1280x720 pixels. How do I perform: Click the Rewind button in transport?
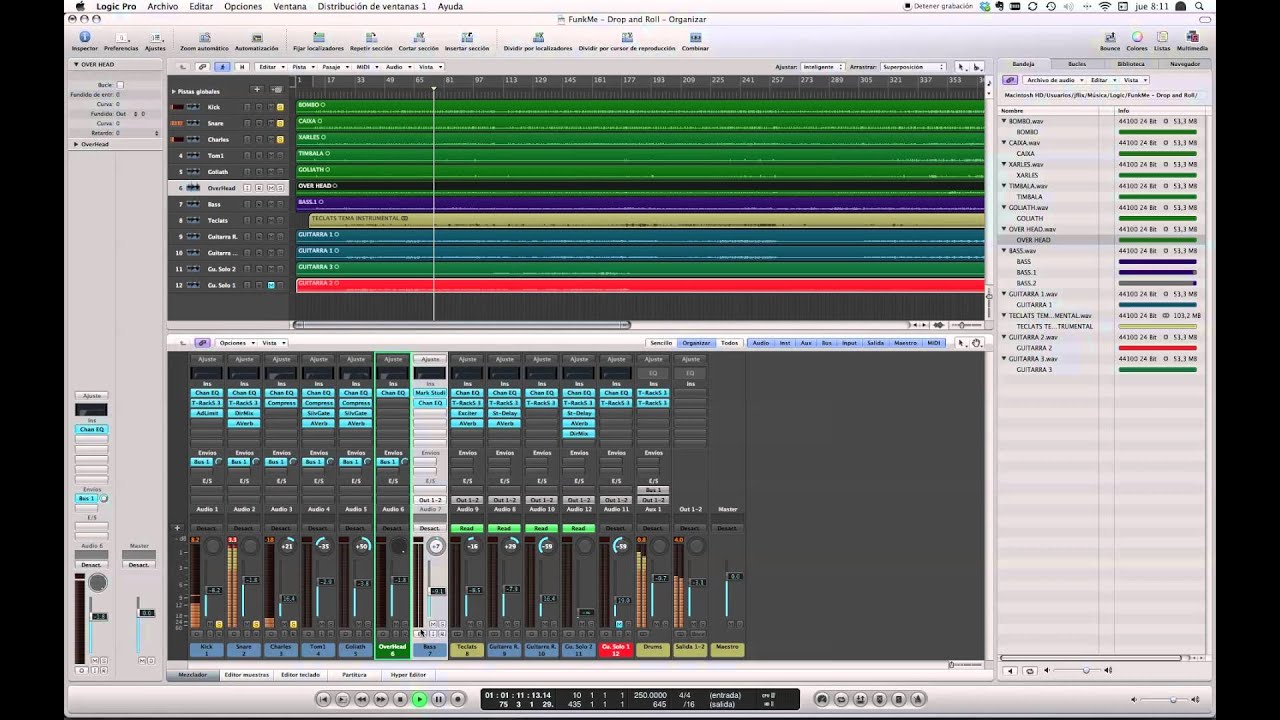[x=362, y=699]
